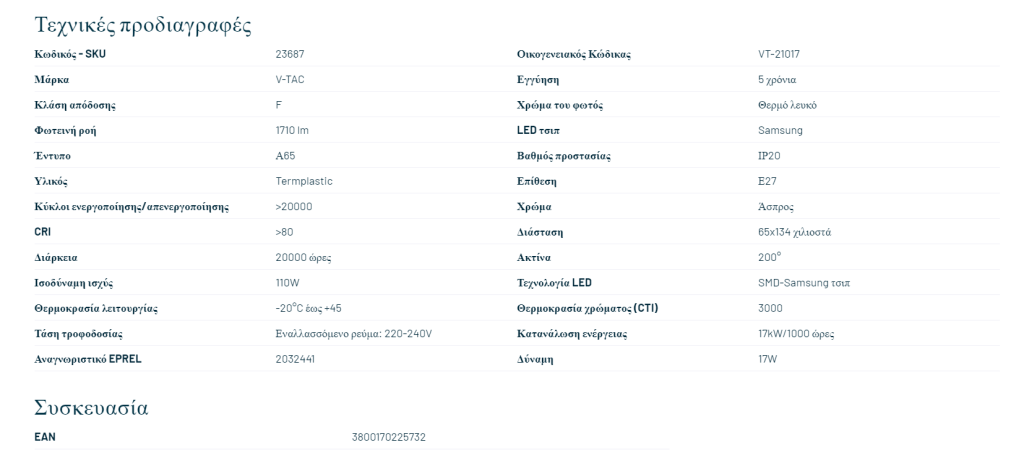Viewport: 1024px width, 450px height.
Task: Select the Θερμό λευκό light color value
Action: [x=786, y=105]
